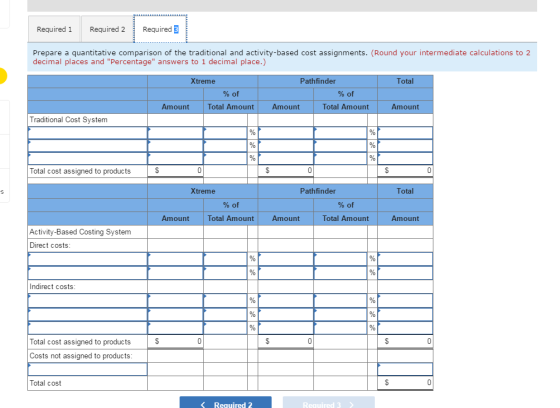
Task: Click Traditional section 'Total cost assigned to products' label
Action: click(80, 171)
